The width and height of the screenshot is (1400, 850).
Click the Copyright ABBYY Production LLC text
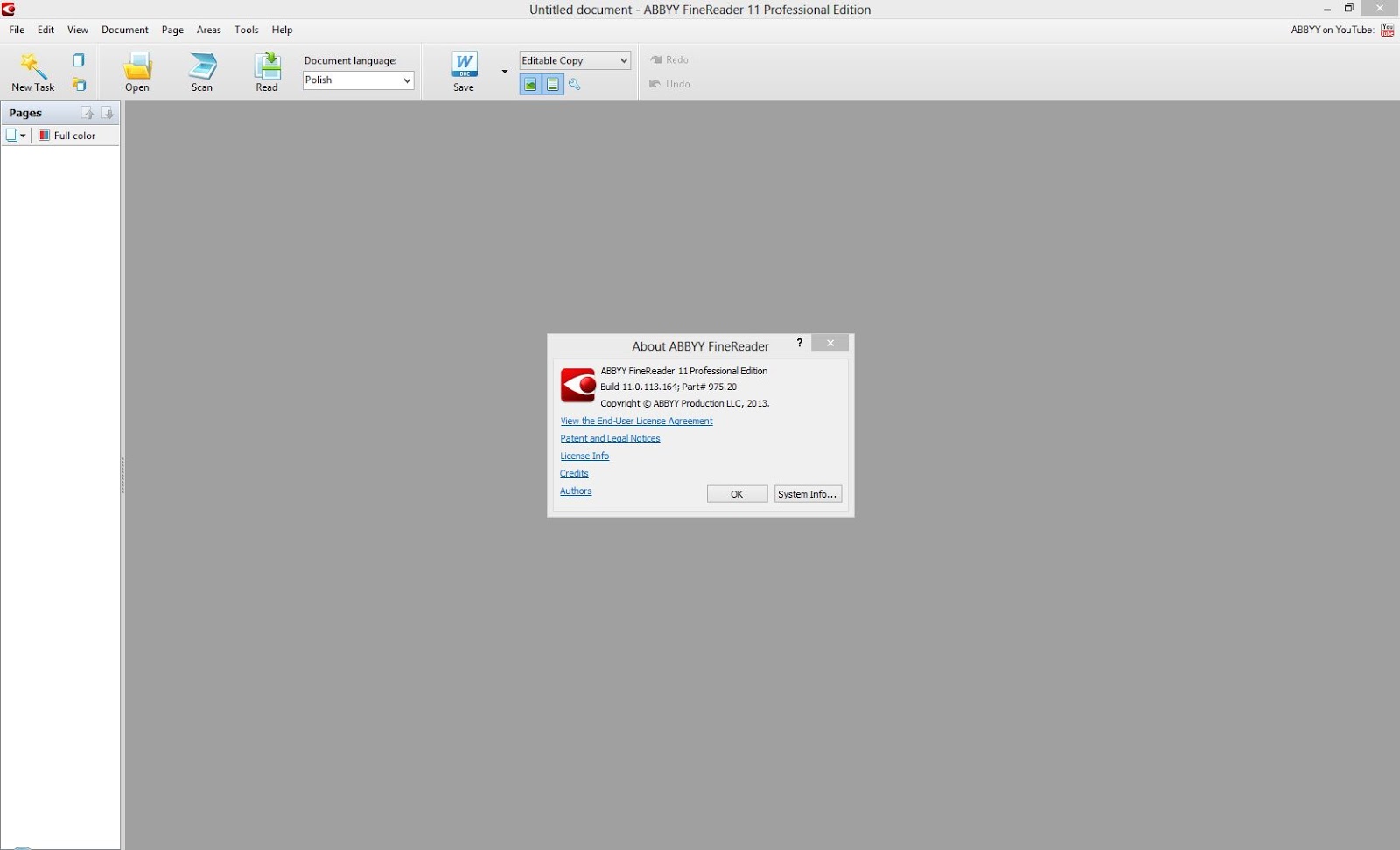(684, 403)
